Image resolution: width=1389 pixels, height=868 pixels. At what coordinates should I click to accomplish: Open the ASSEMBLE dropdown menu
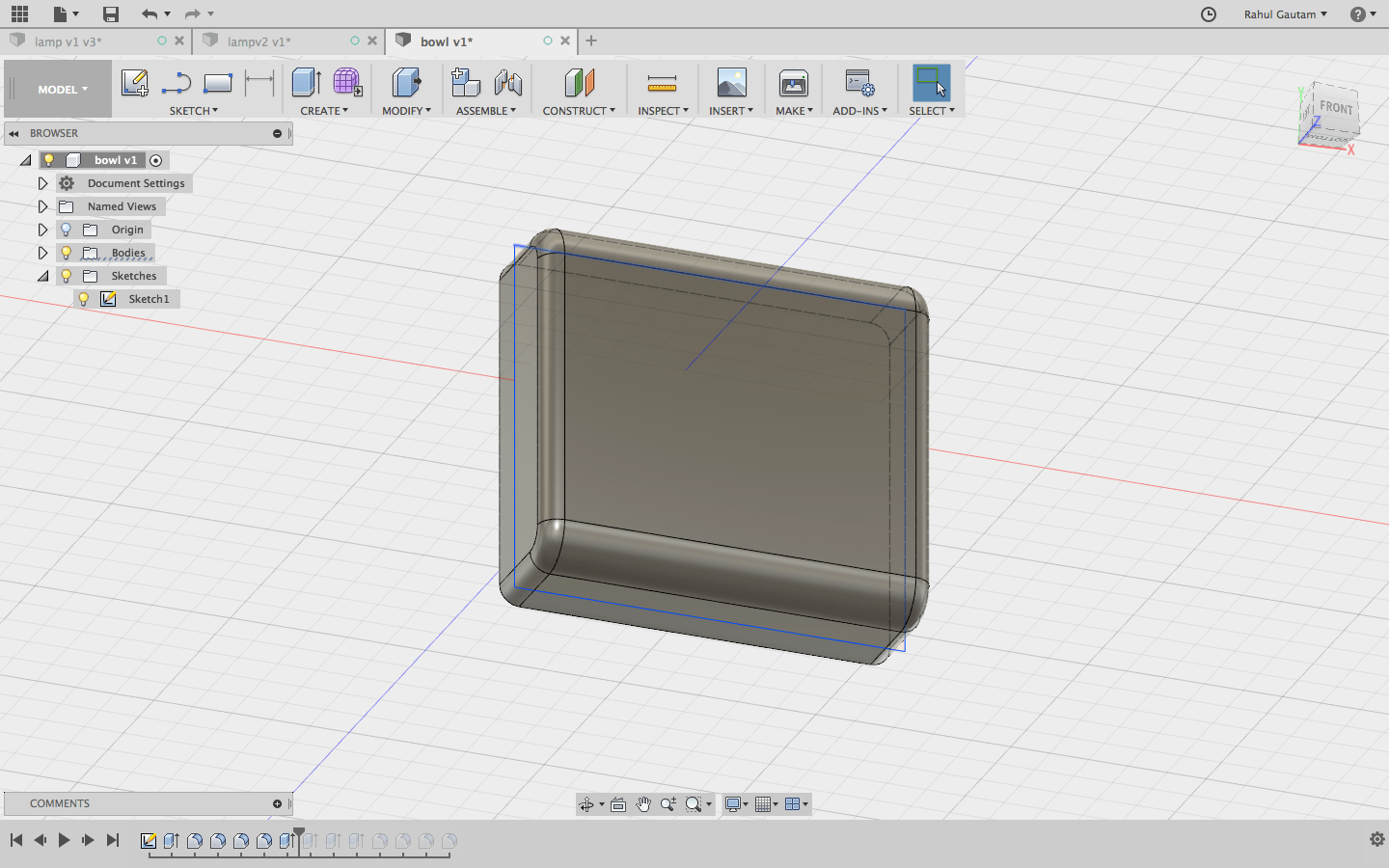485,111
